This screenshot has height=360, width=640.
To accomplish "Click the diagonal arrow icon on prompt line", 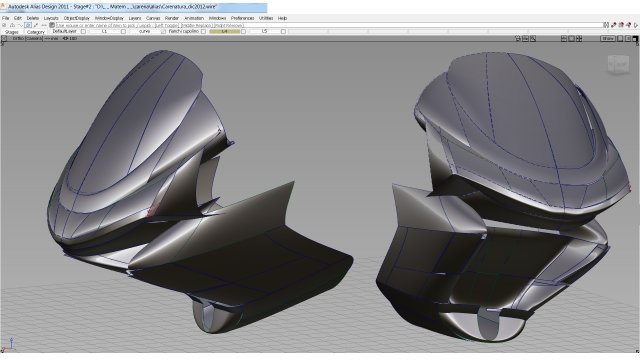I will coord(36,25).
